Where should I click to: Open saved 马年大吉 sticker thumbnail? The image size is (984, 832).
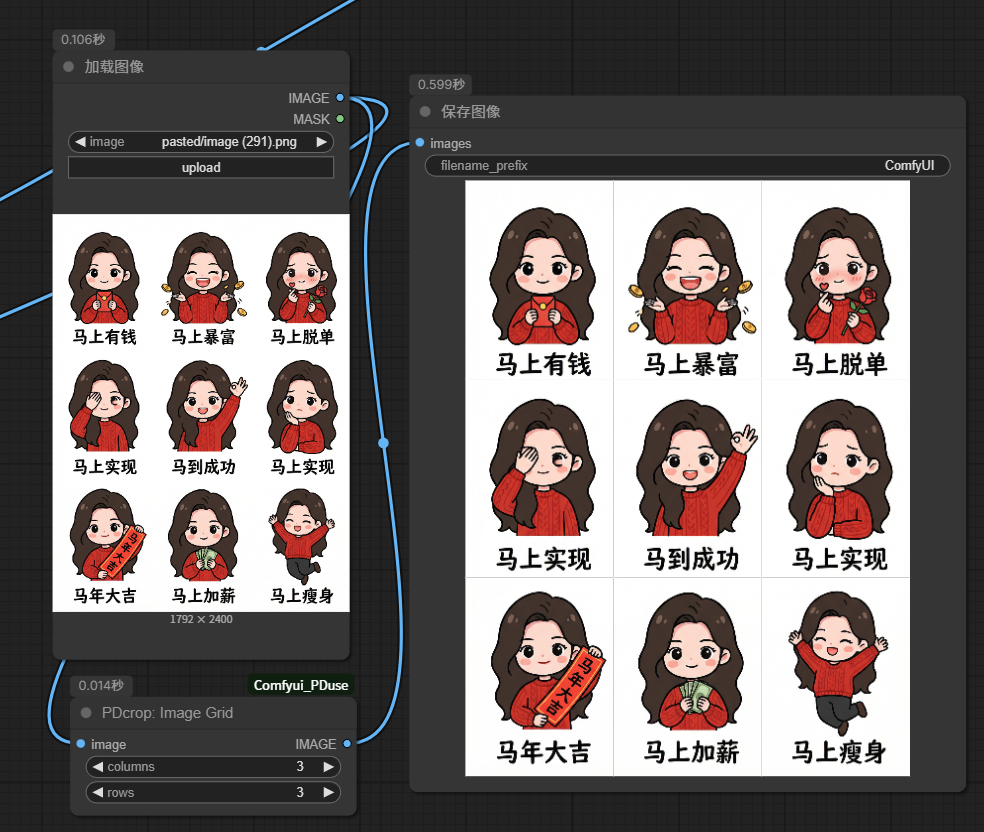tap(539, 677)
